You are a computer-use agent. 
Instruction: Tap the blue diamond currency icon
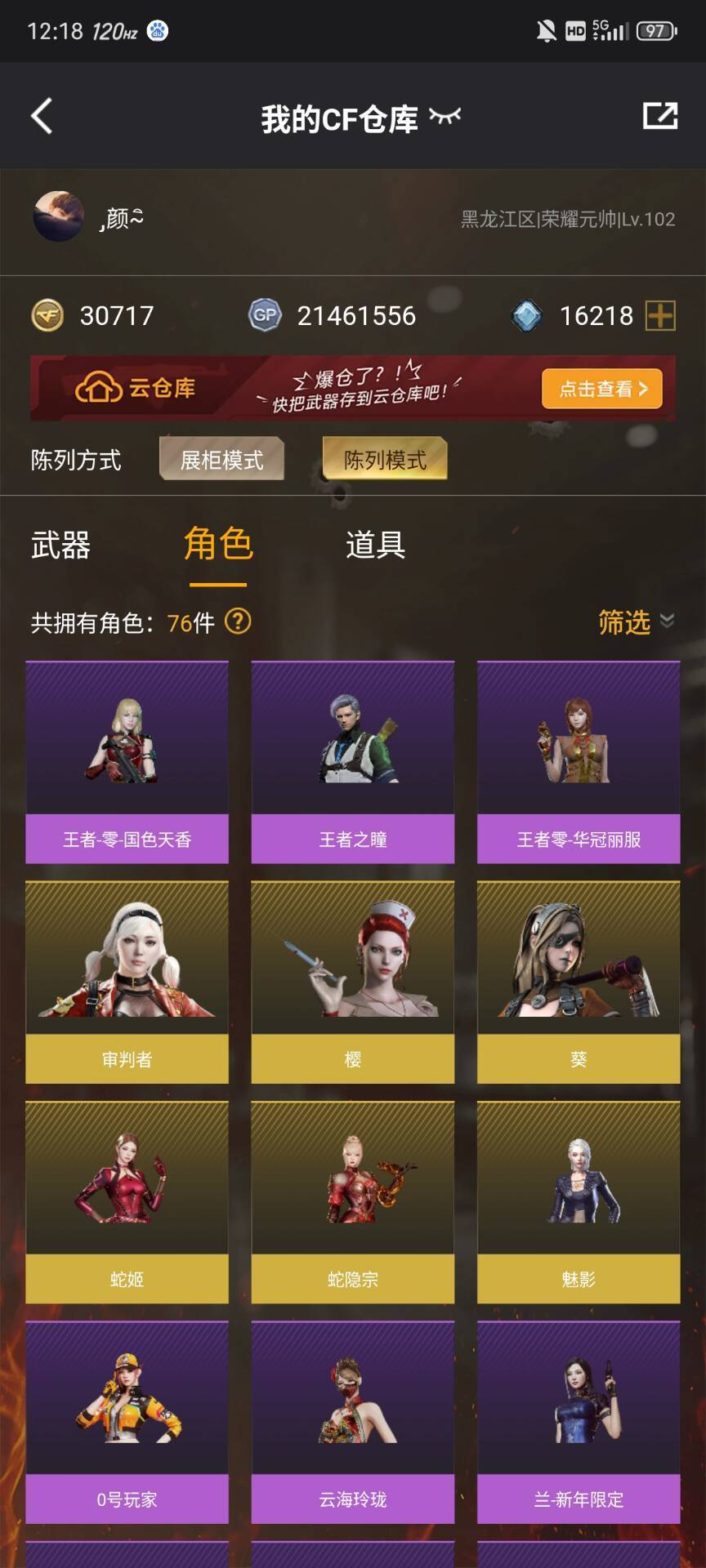[526, 315]
